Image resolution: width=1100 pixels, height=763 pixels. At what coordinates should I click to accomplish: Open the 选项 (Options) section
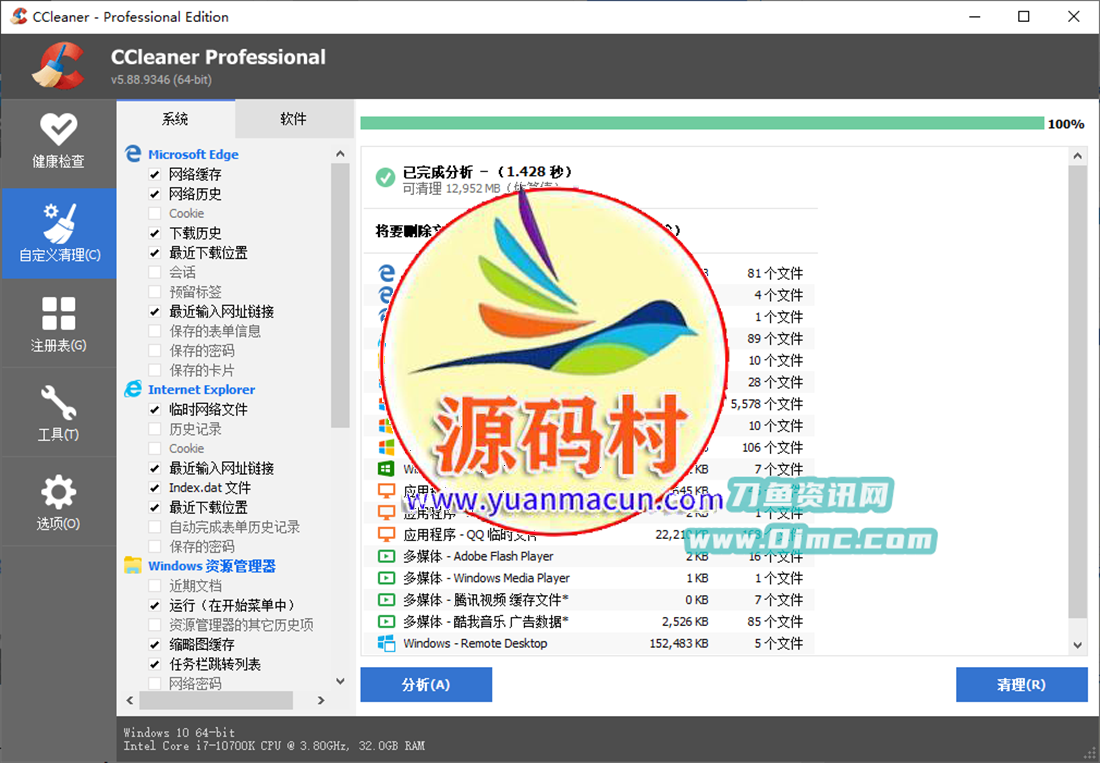57,500
